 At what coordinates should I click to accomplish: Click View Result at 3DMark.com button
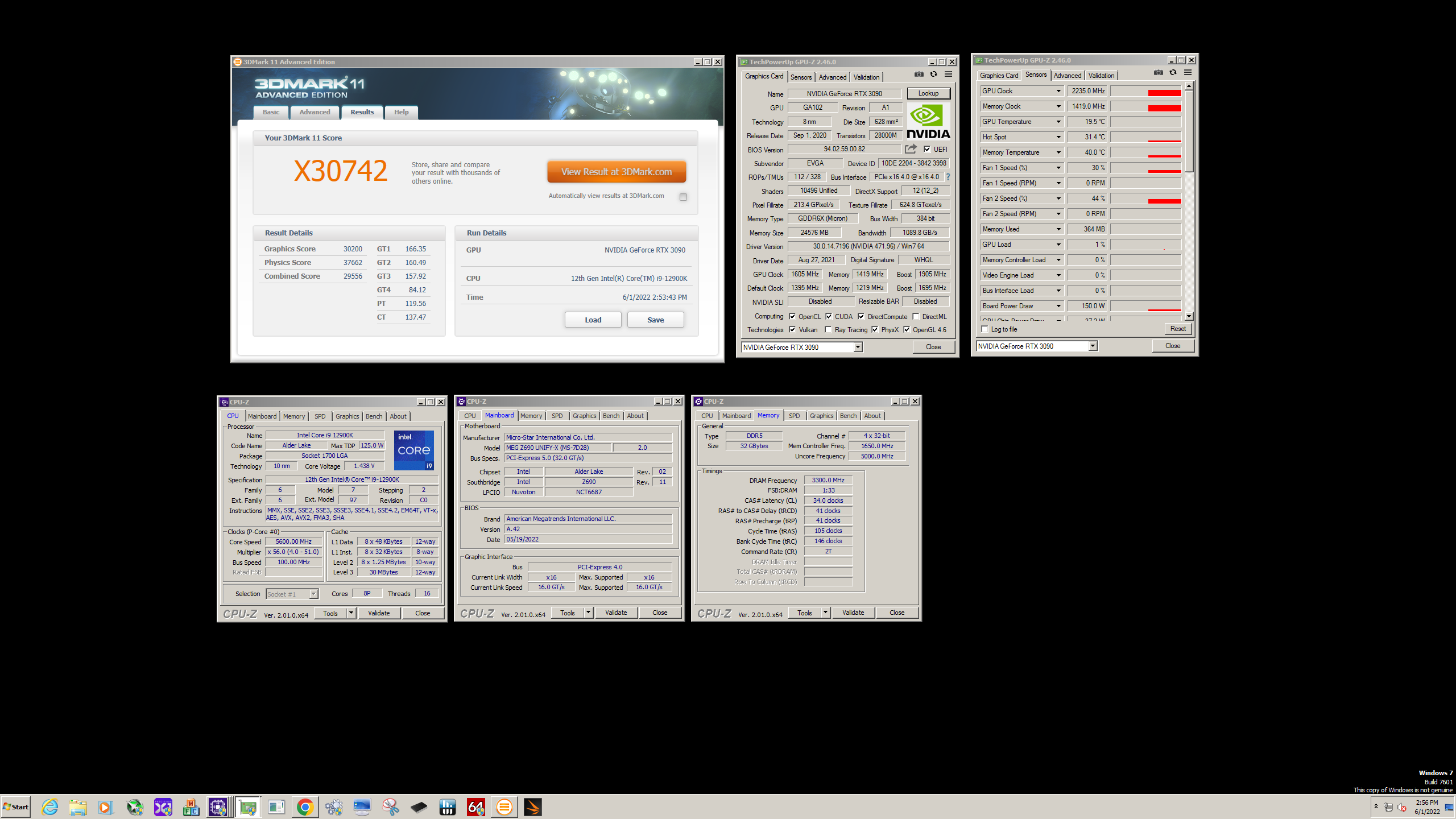point(617,172)
